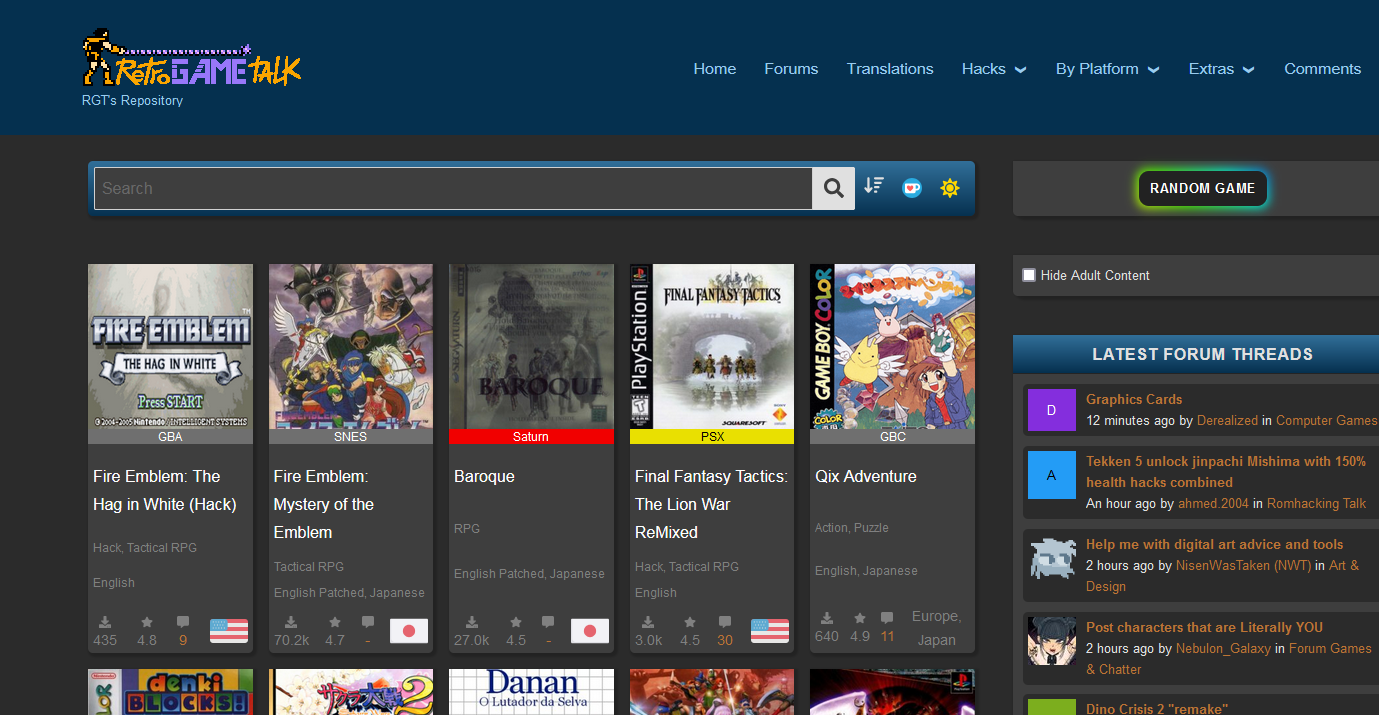Open Fire Emblem: The Hag in White title
This screenshot has width=1379, height=715.
click(165, 490)
